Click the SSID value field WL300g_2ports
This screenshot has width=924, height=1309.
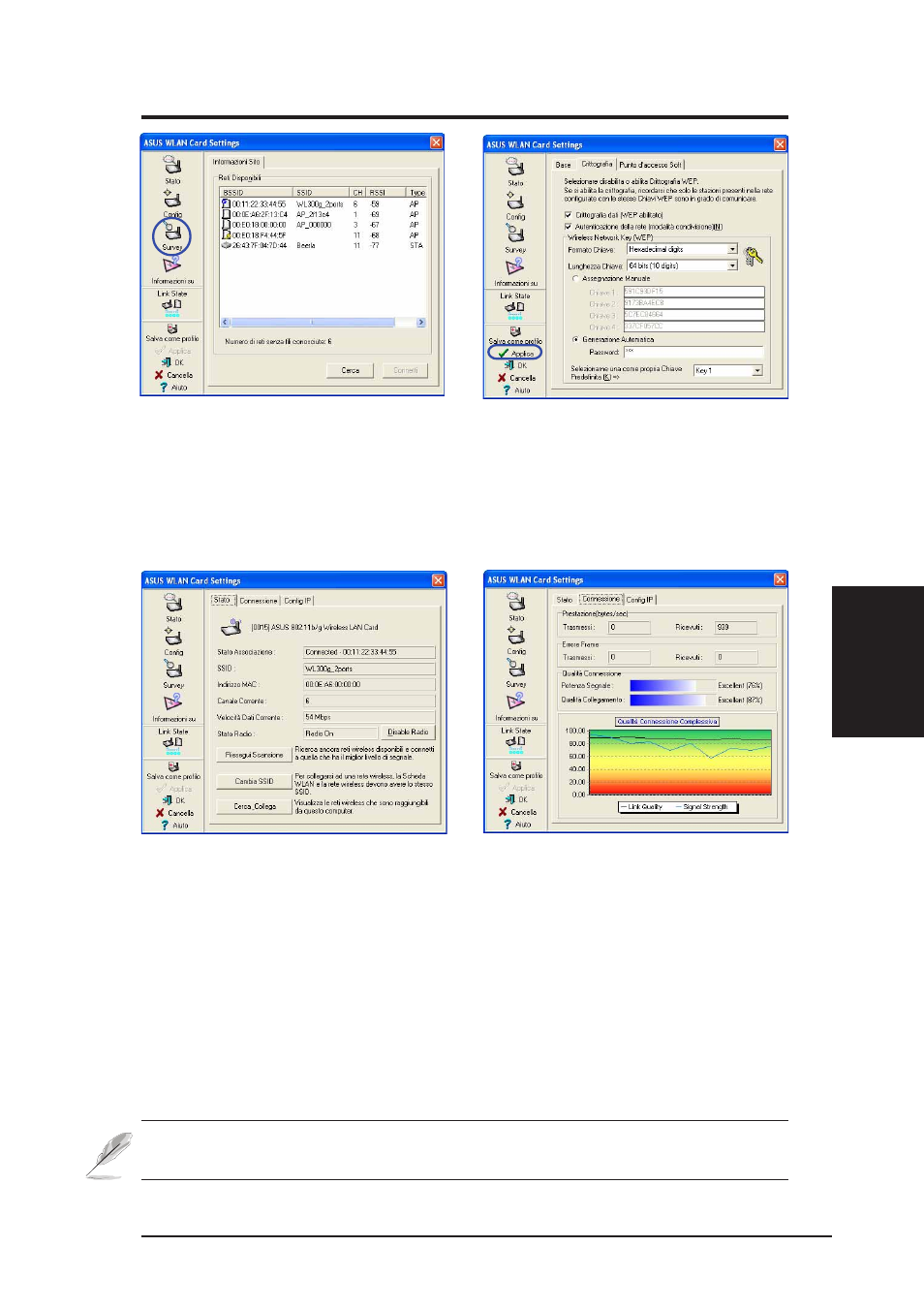(369, 669)
